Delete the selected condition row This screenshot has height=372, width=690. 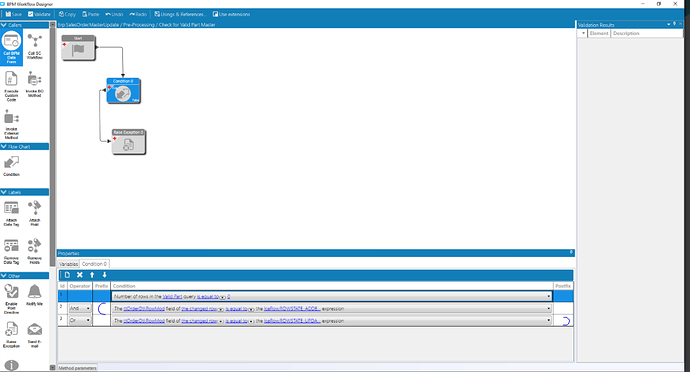80,275
